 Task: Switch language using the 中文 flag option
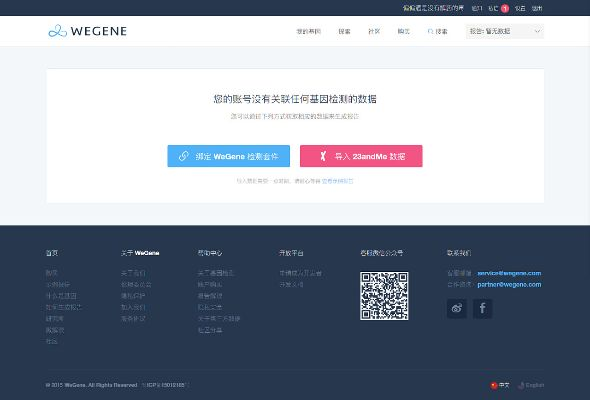click(500, 385)
